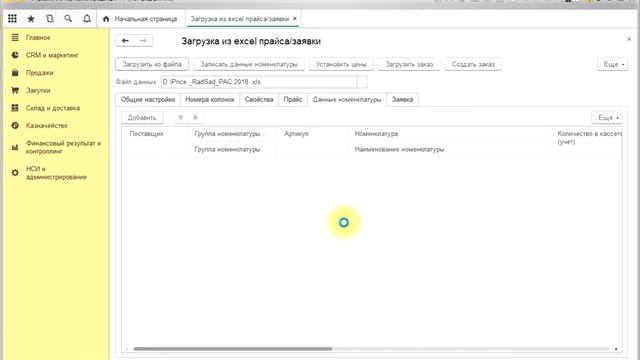Viewport: 640px width, 360px height.
Task: Click Добавить button
Action: pyautogui.click(x=142, y=118)
